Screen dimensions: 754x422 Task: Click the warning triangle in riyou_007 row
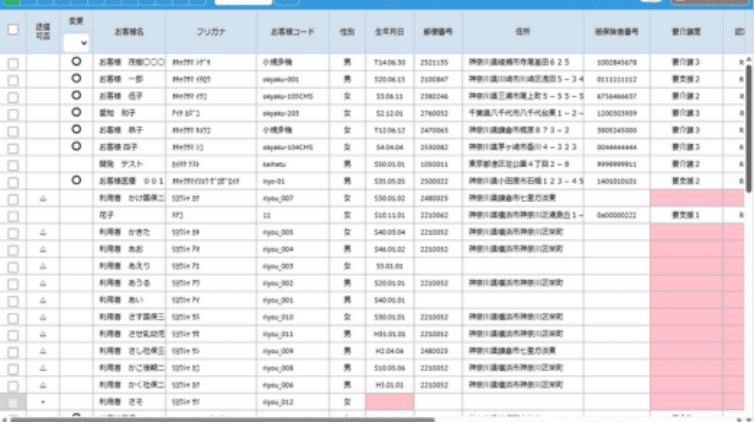point(43,198)
